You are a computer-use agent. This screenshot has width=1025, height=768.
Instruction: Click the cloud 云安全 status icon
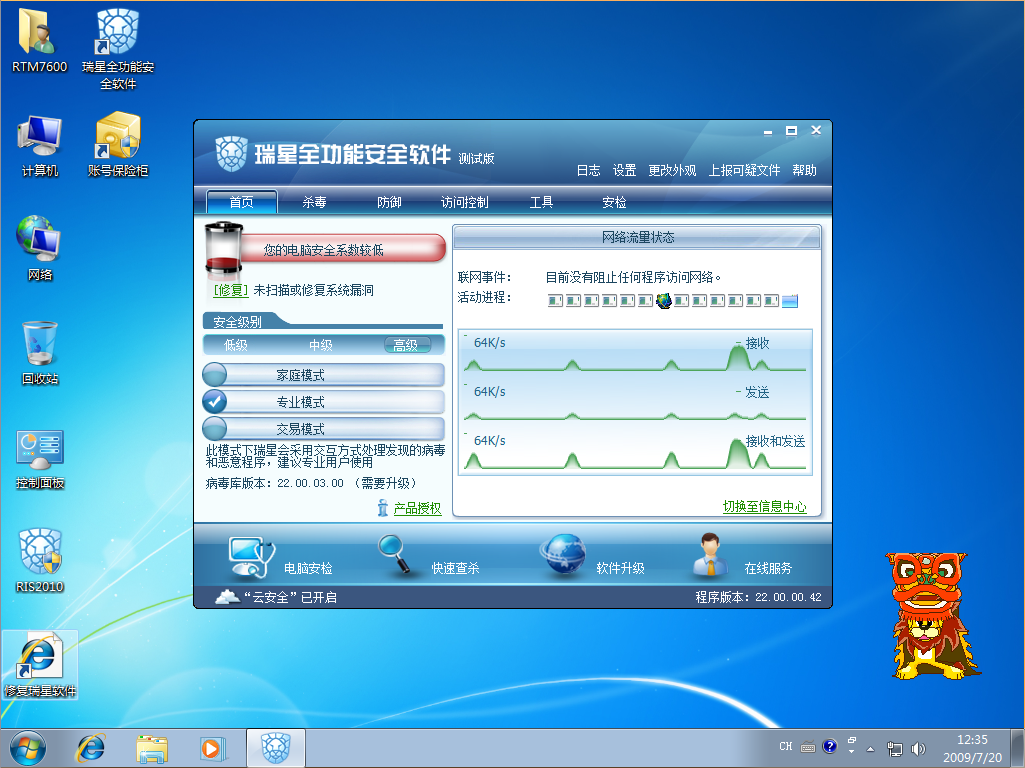pyautogui.click(x=227, y=596)
